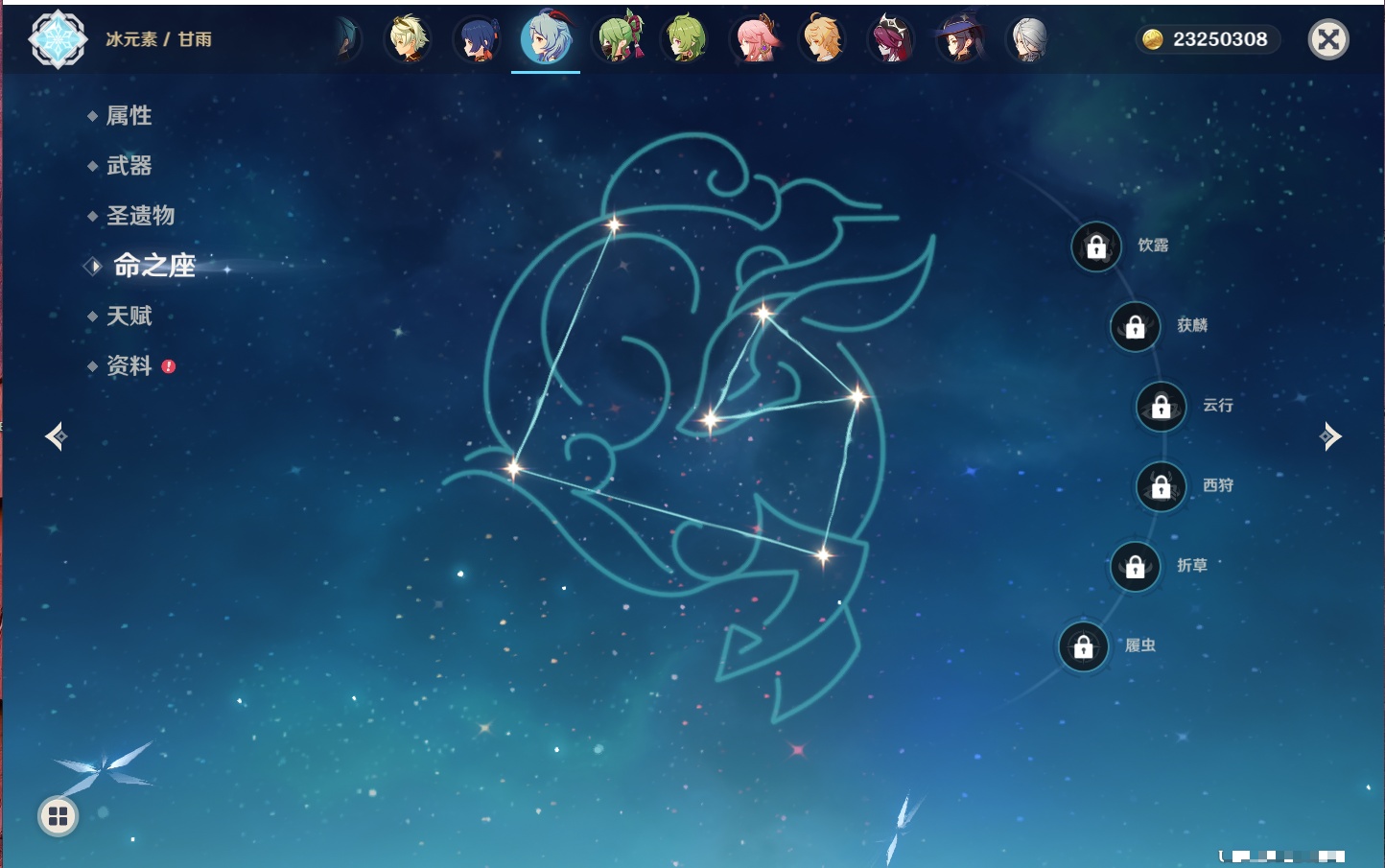Click the Mora balance 23250308
The image size is (1385, 868).
(1220, 39)
